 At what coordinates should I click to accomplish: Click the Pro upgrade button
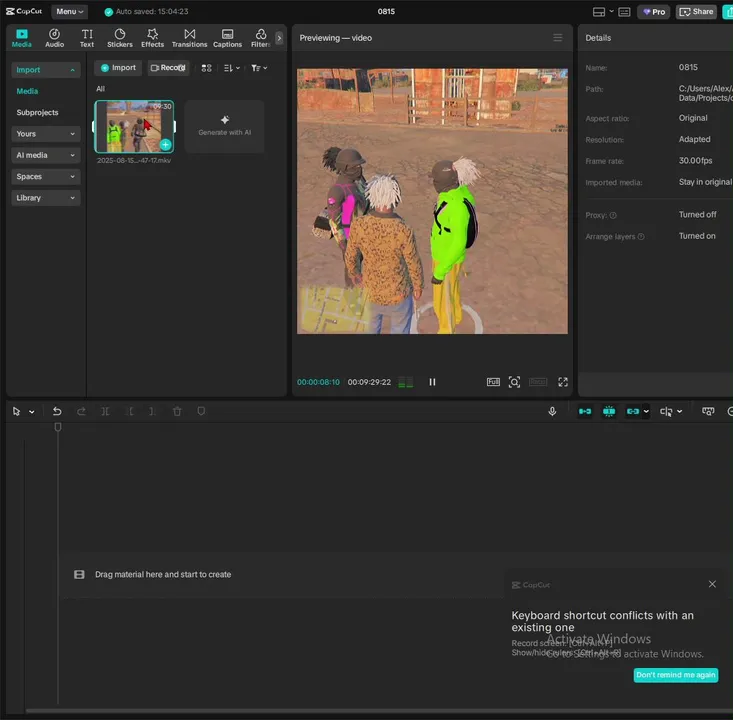pyautogui.click(x=654, y=12)
